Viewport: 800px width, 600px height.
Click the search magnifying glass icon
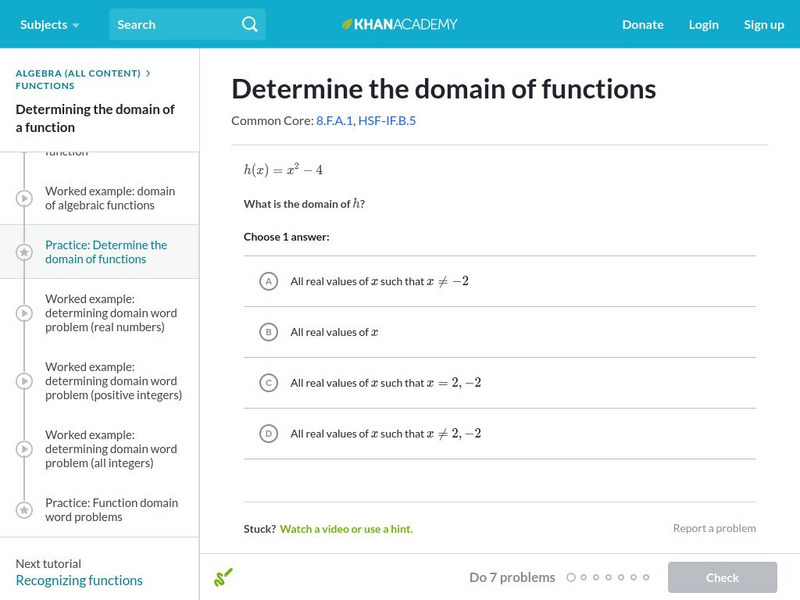(250, 24)
